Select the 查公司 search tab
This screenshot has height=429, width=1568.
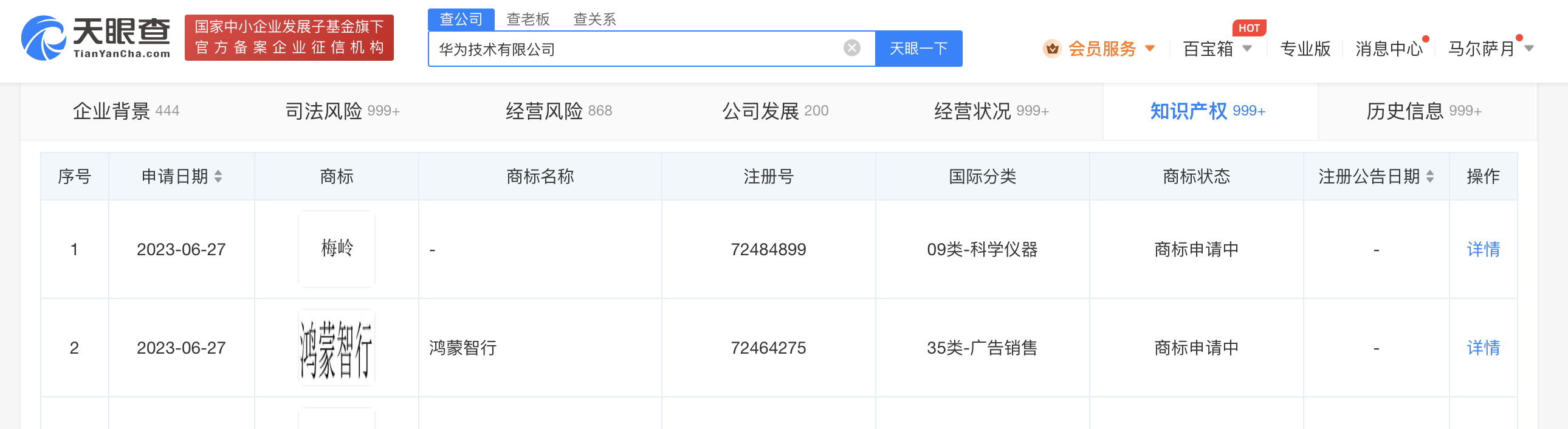461,19
